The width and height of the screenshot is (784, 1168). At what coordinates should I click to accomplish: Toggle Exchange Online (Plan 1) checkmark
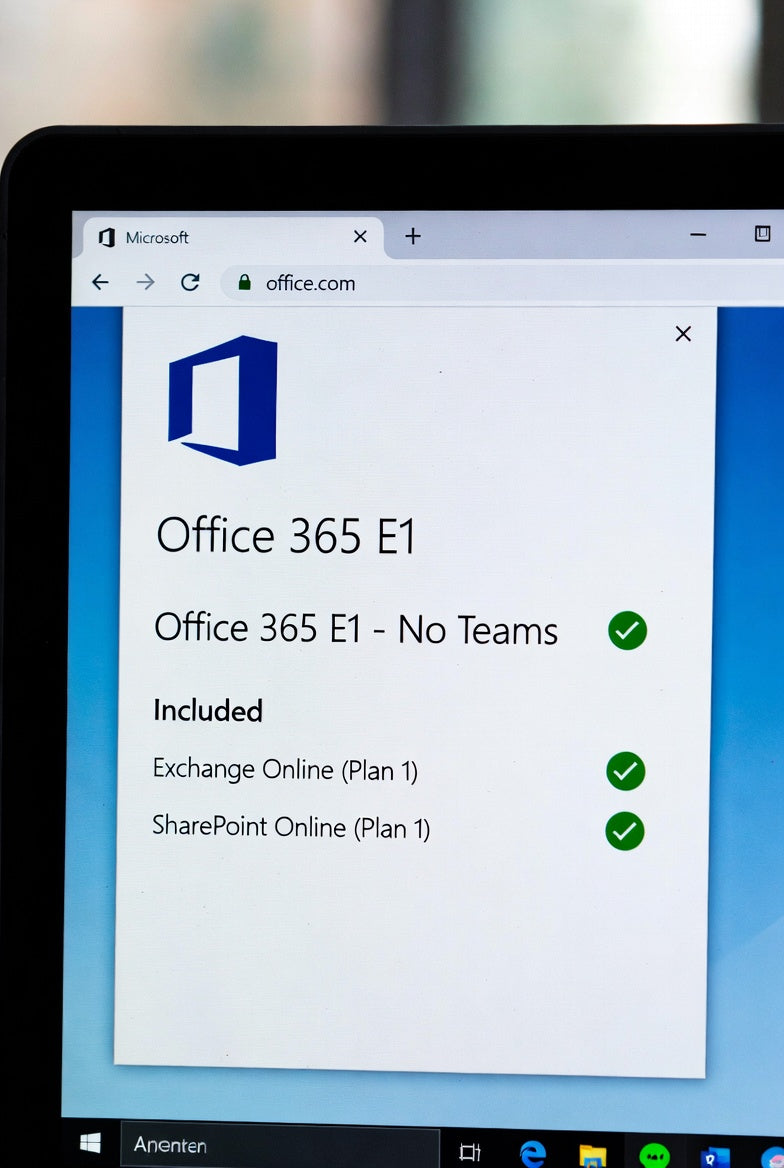pyautogui.click(x=625, y=771)
